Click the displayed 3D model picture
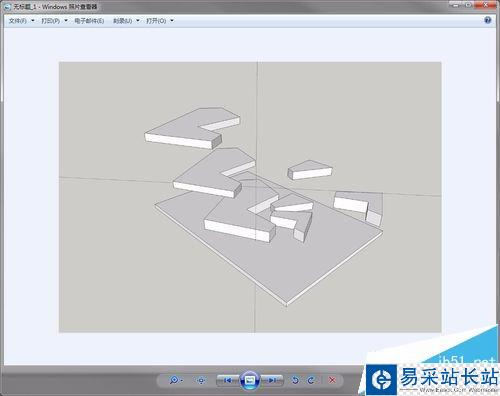Image resolution: width=500 pixels, height=396 pixels. [x=250, y=197]
